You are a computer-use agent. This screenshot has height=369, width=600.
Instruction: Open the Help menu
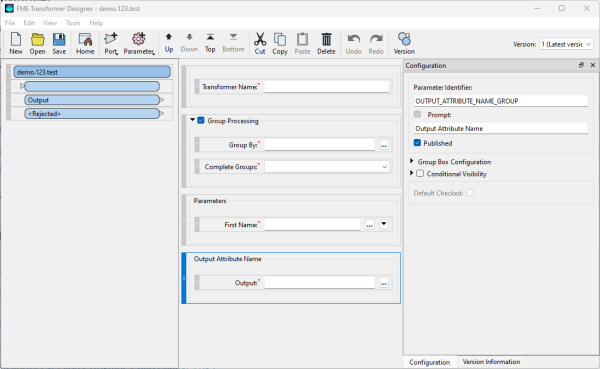(x=96, y=23)
